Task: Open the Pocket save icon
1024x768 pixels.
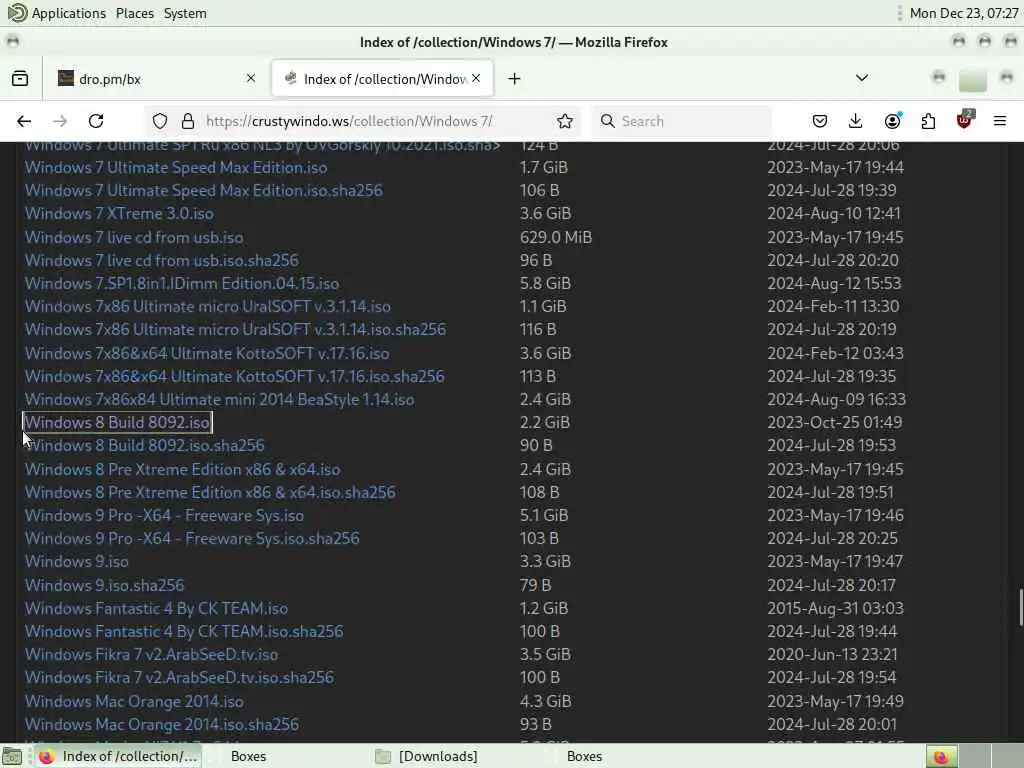Action: coord(820,121)
